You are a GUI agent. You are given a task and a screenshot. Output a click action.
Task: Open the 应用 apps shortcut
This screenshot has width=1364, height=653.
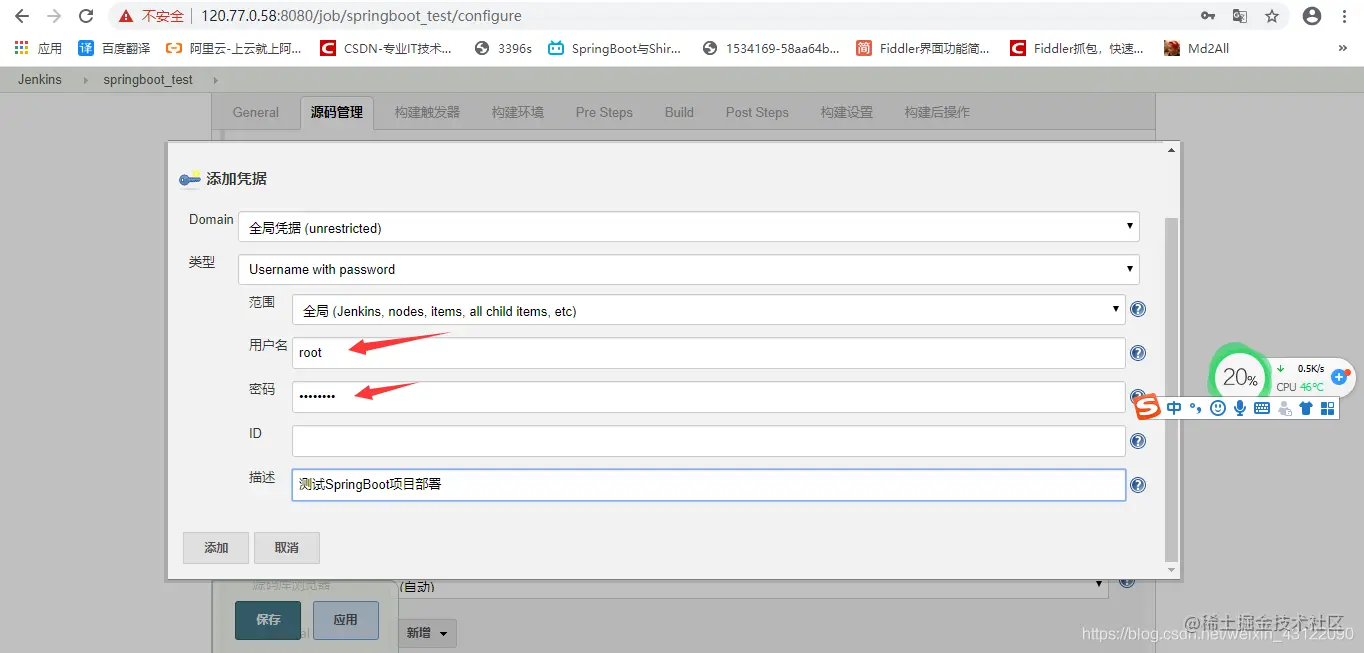pyautogui.click(x=38, y=48)
